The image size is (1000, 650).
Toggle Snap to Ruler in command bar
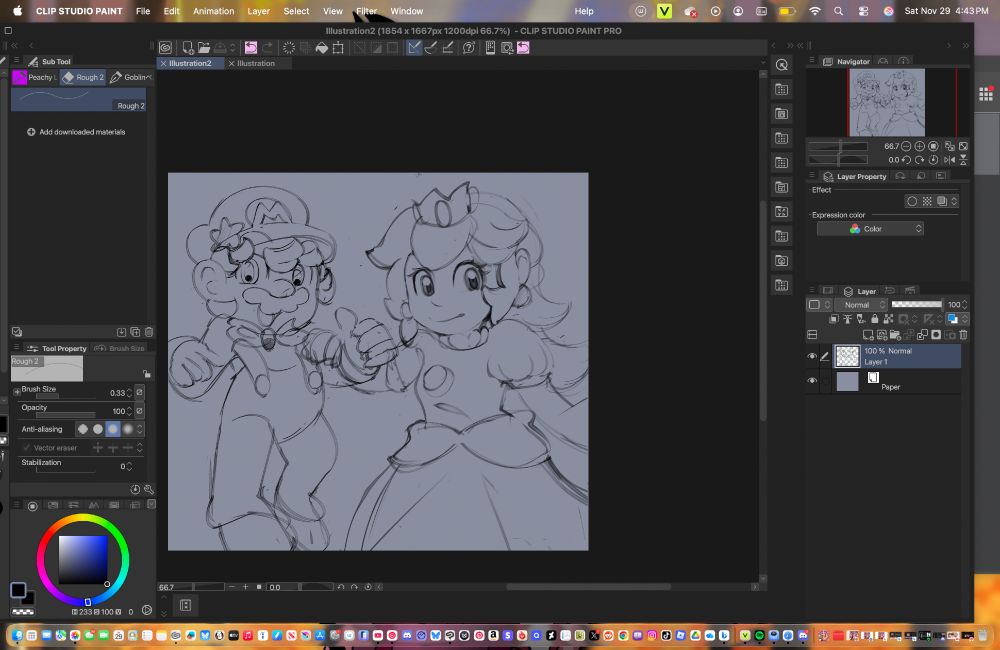(414, 48)
